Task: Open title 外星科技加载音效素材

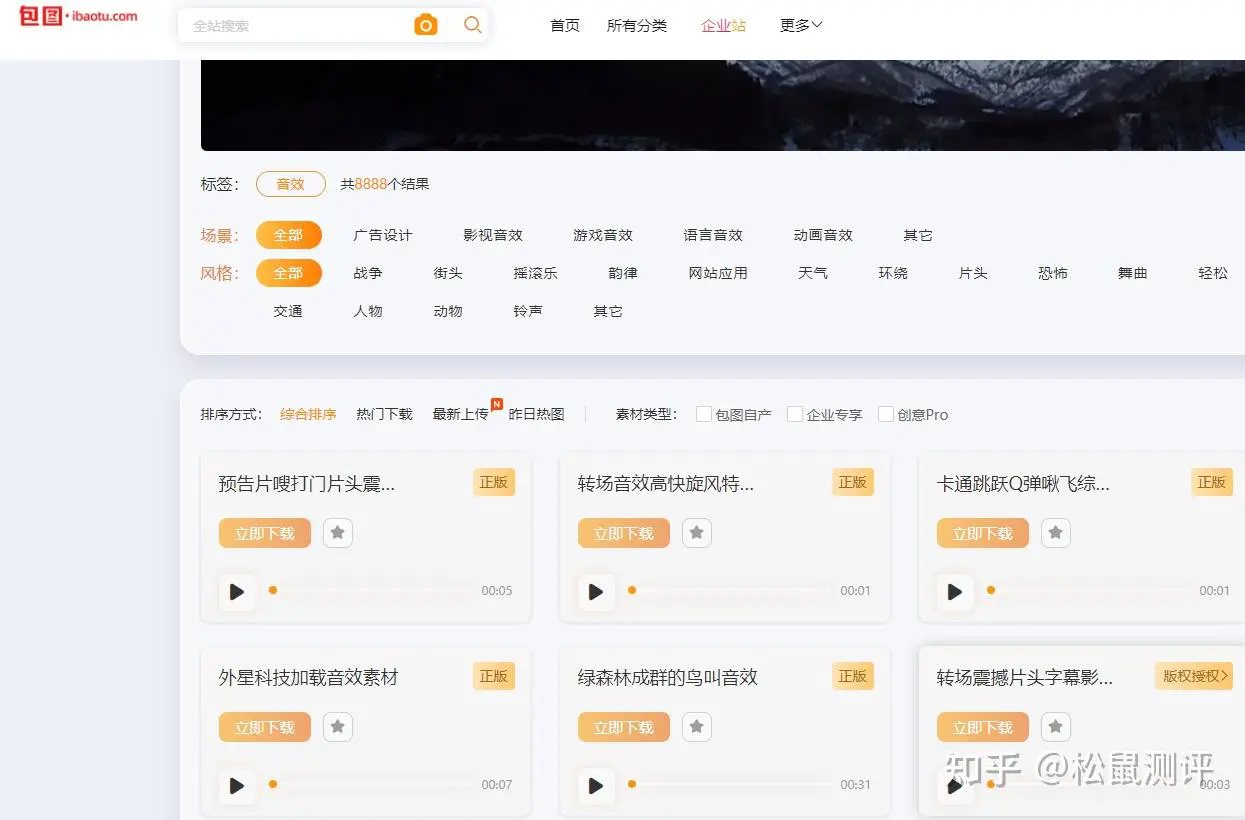Action: [x=308, y=677]
